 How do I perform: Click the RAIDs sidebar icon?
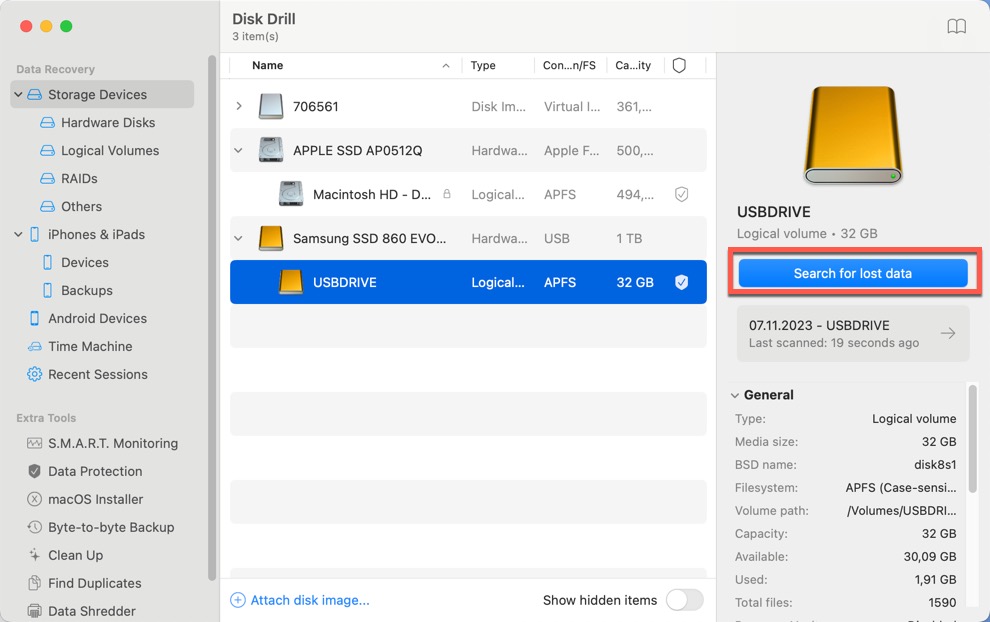pyautogui.click(x=47, y=178)
